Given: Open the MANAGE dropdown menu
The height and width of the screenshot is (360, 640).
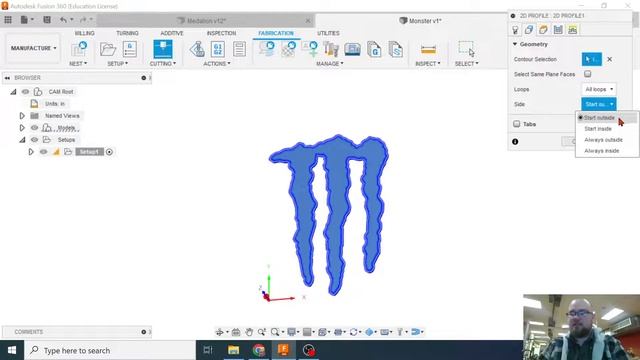Looking at the screenshot, I should click(x=330, y=64).
